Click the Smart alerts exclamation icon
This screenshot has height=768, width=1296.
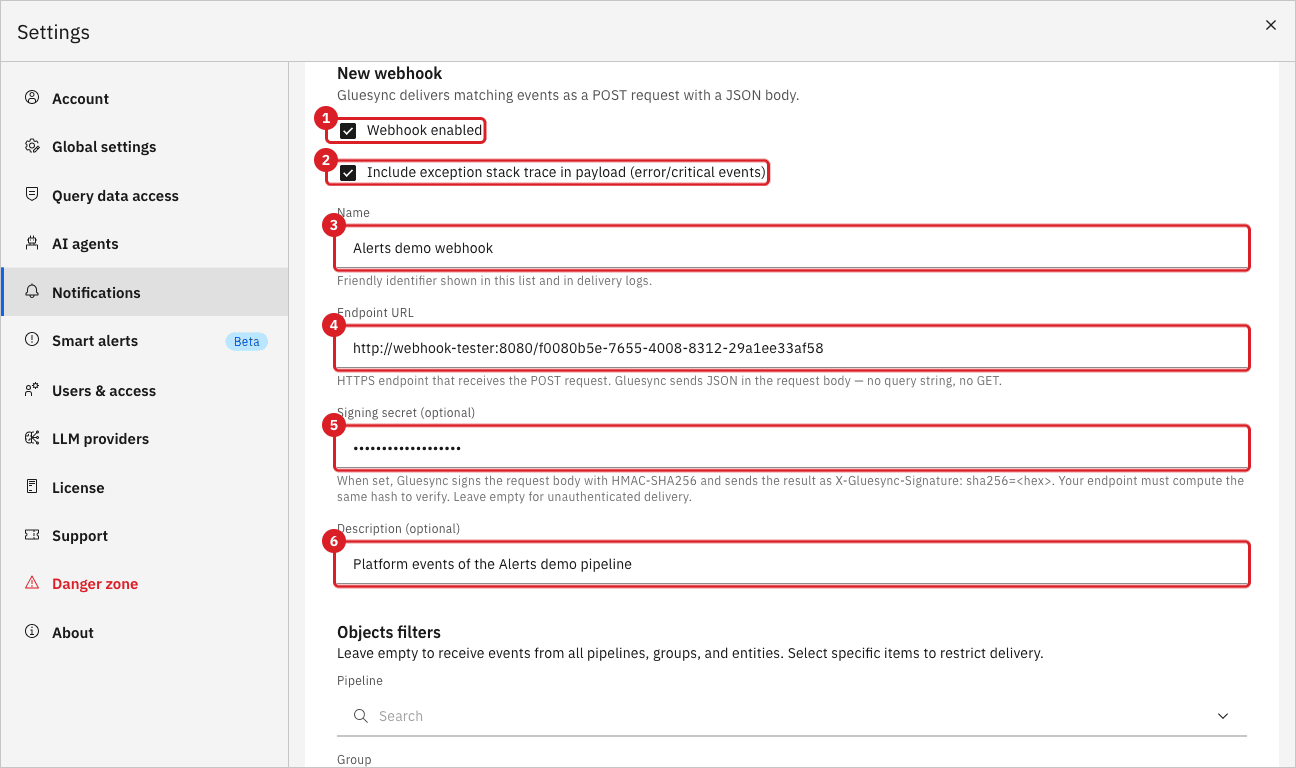[x=32, y=340]
